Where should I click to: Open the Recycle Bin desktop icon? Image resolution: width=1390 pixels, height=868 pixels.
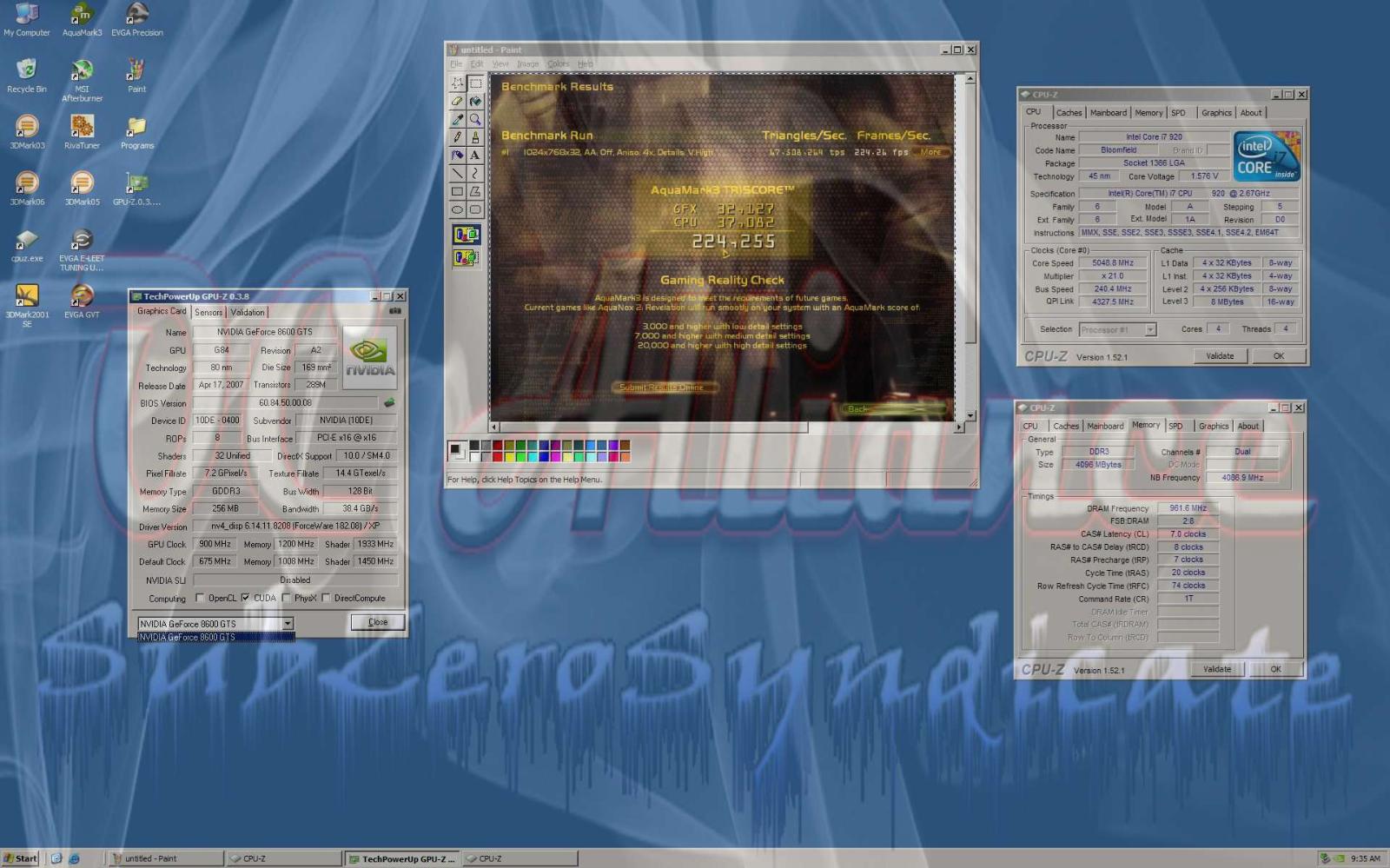click(27, 76)
